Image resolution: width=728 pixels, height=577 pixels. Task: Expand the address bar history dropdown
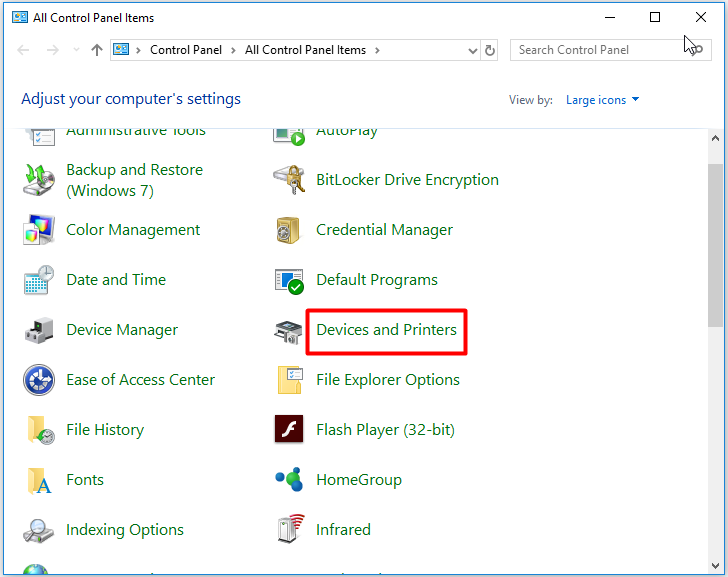473,51
